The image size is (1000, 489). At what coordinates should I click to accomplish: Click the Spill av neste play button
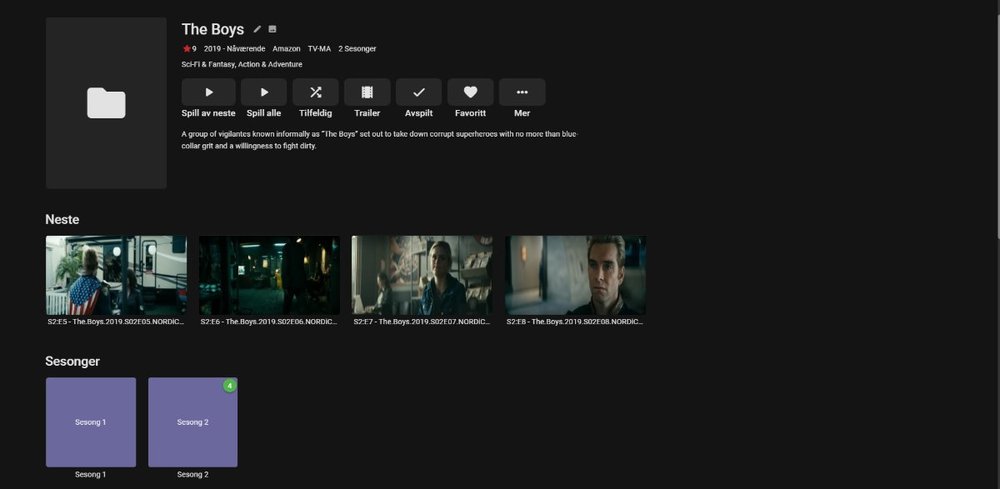coord(209,92)
